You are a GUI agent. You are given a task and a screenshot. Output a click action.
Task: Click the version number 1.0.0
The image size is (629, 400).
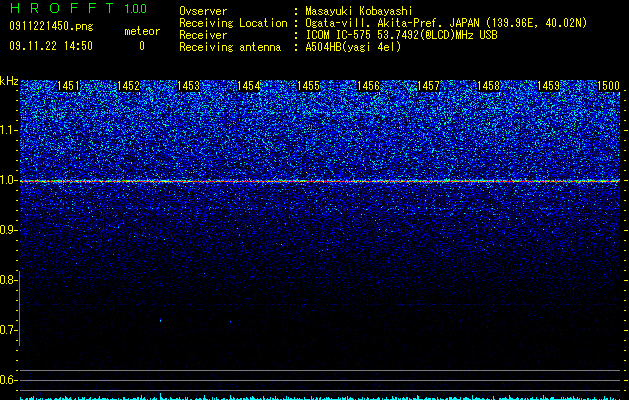136,9
